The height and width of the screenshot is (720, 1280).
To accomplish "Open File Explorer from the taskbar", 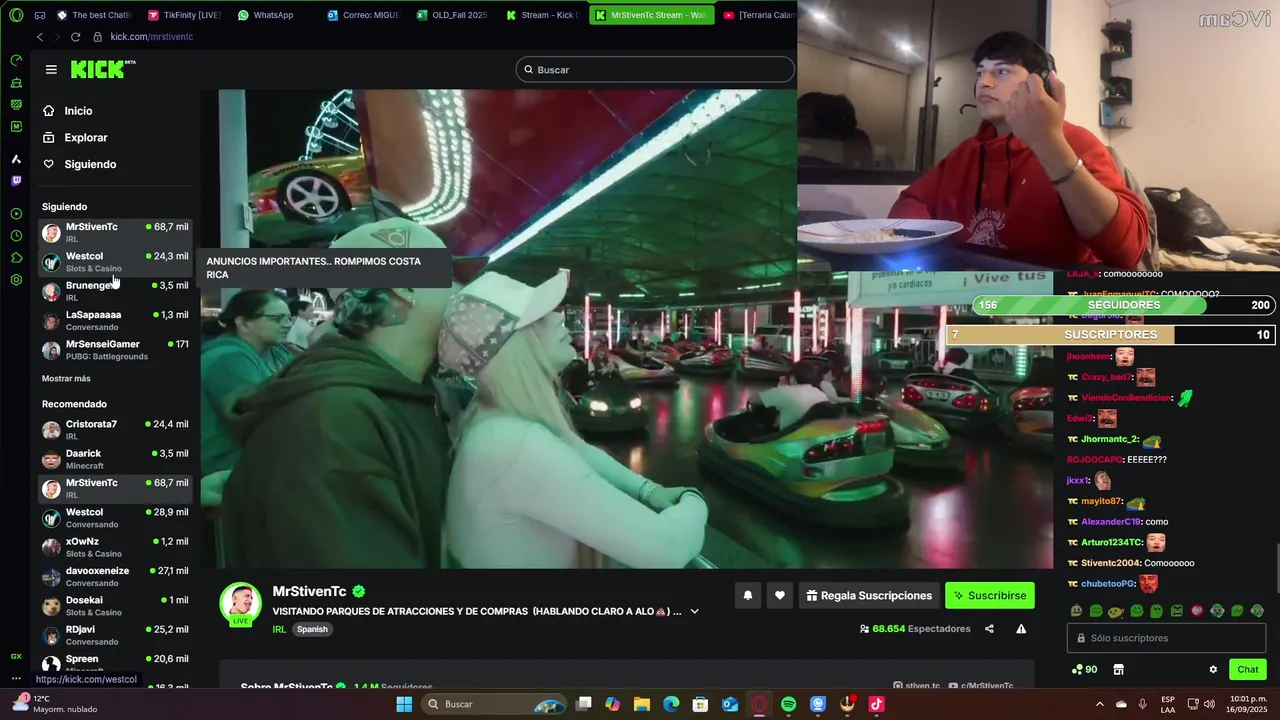I will point(642,704).
